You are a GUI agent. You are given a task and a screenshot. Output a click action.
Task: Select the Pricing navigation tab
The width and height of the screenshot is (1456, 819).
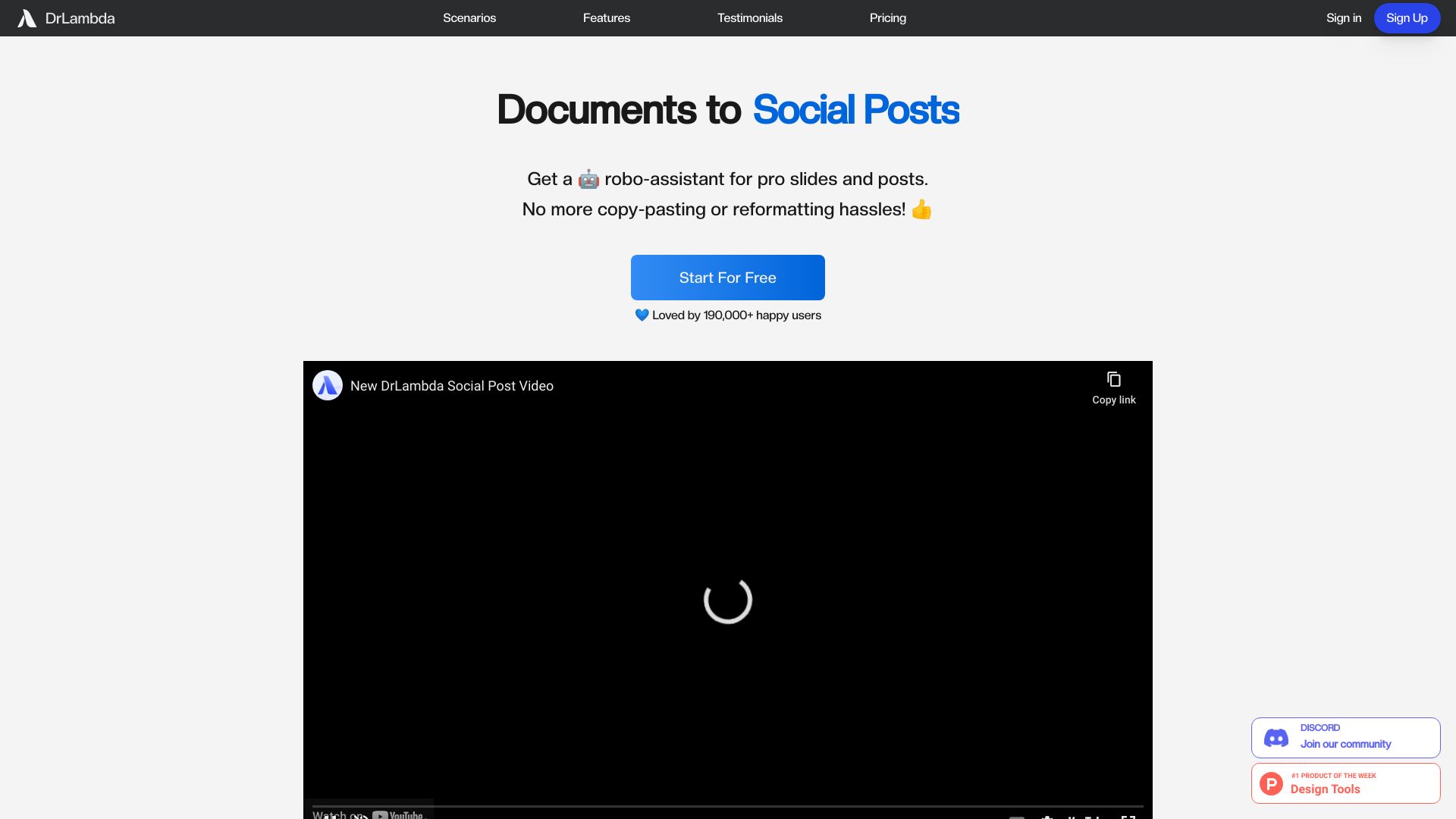tap(888, 18)
